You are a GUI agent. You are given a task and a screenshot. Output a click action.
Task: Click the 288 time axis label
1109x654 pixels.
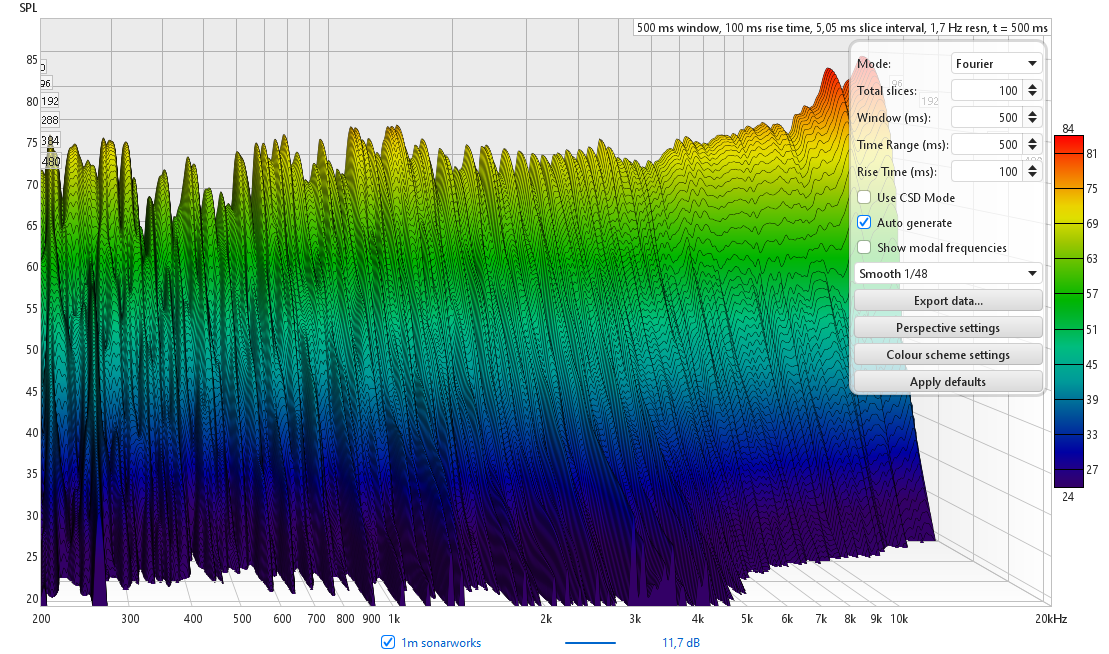pos(50,119)
